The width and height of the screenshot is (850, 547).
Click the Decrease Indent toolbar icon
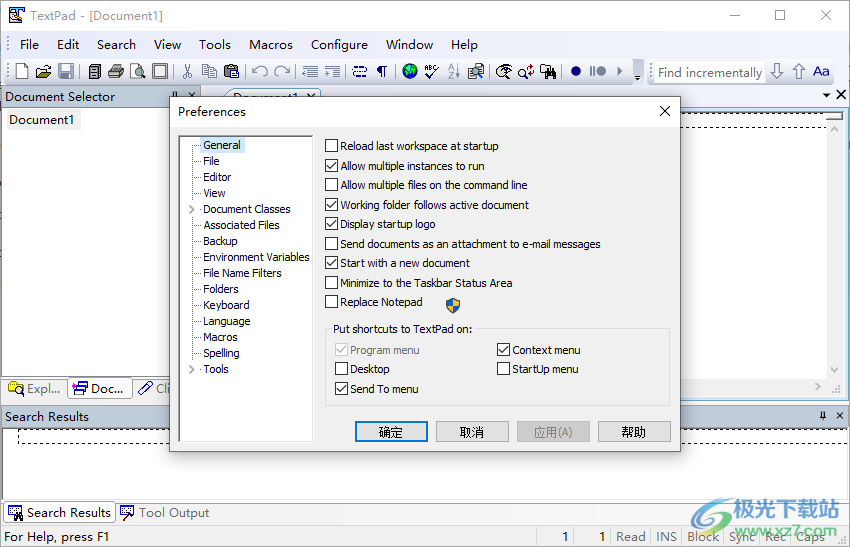(x=310, y=71)
